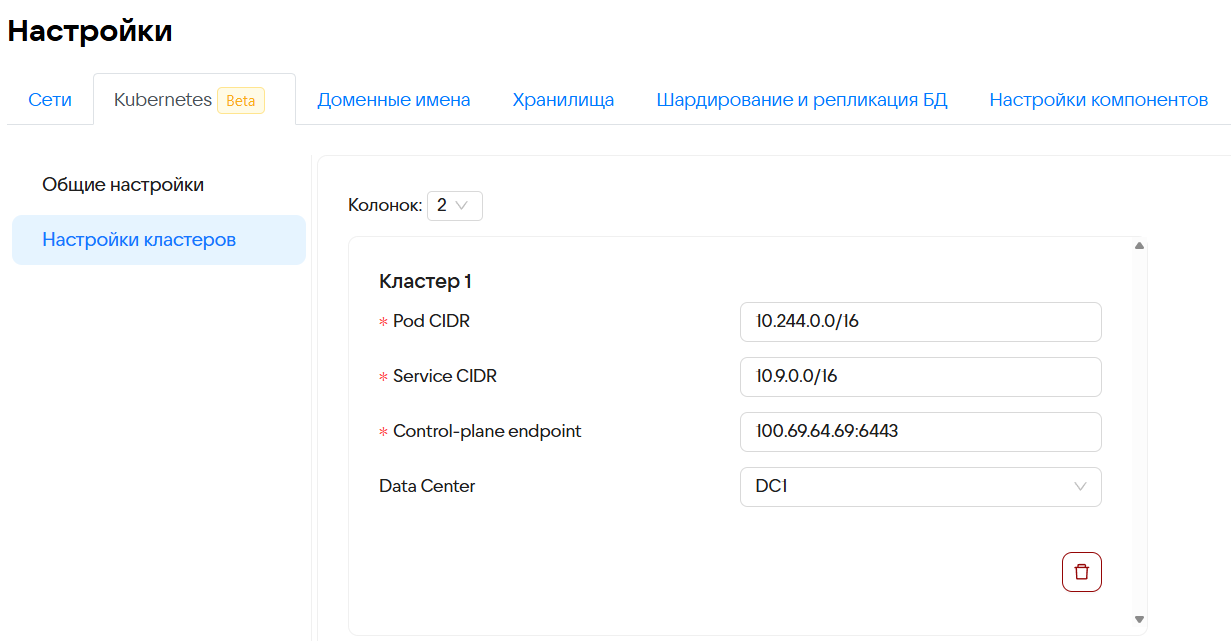Click the Data Center label
This screenshot has width=1231, height=641.
pos(427,487)
